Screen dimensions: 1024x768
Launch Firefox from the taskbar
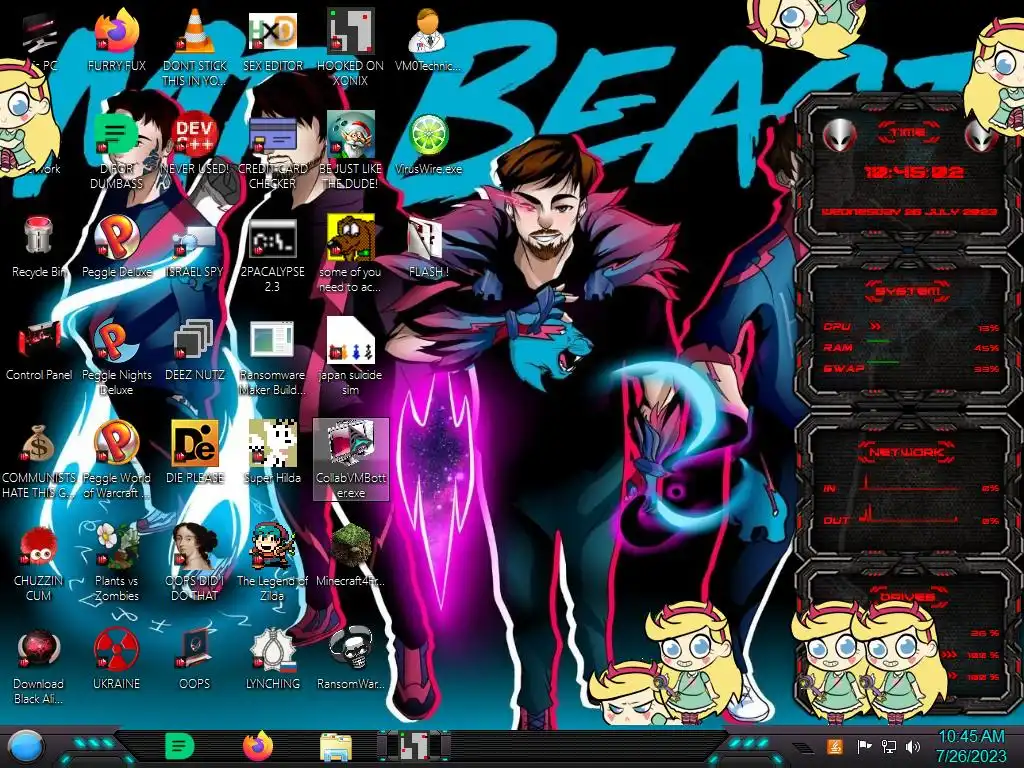tap(257, 746)
